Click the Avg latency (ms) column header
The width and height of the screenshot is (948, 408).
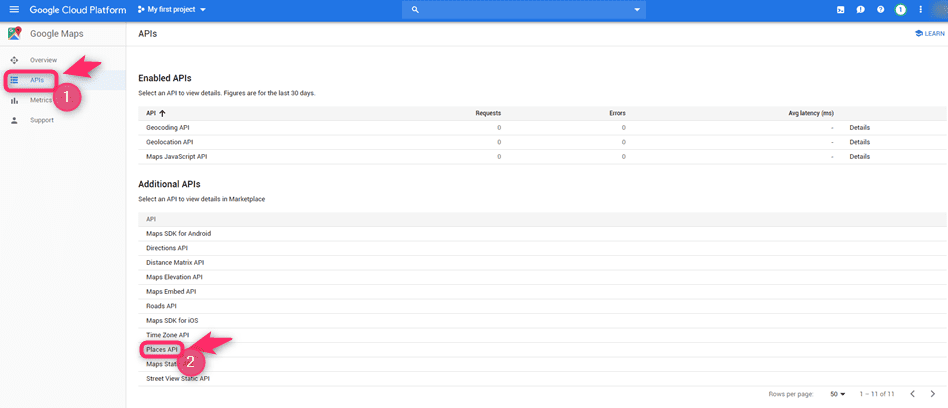(811, 113)
